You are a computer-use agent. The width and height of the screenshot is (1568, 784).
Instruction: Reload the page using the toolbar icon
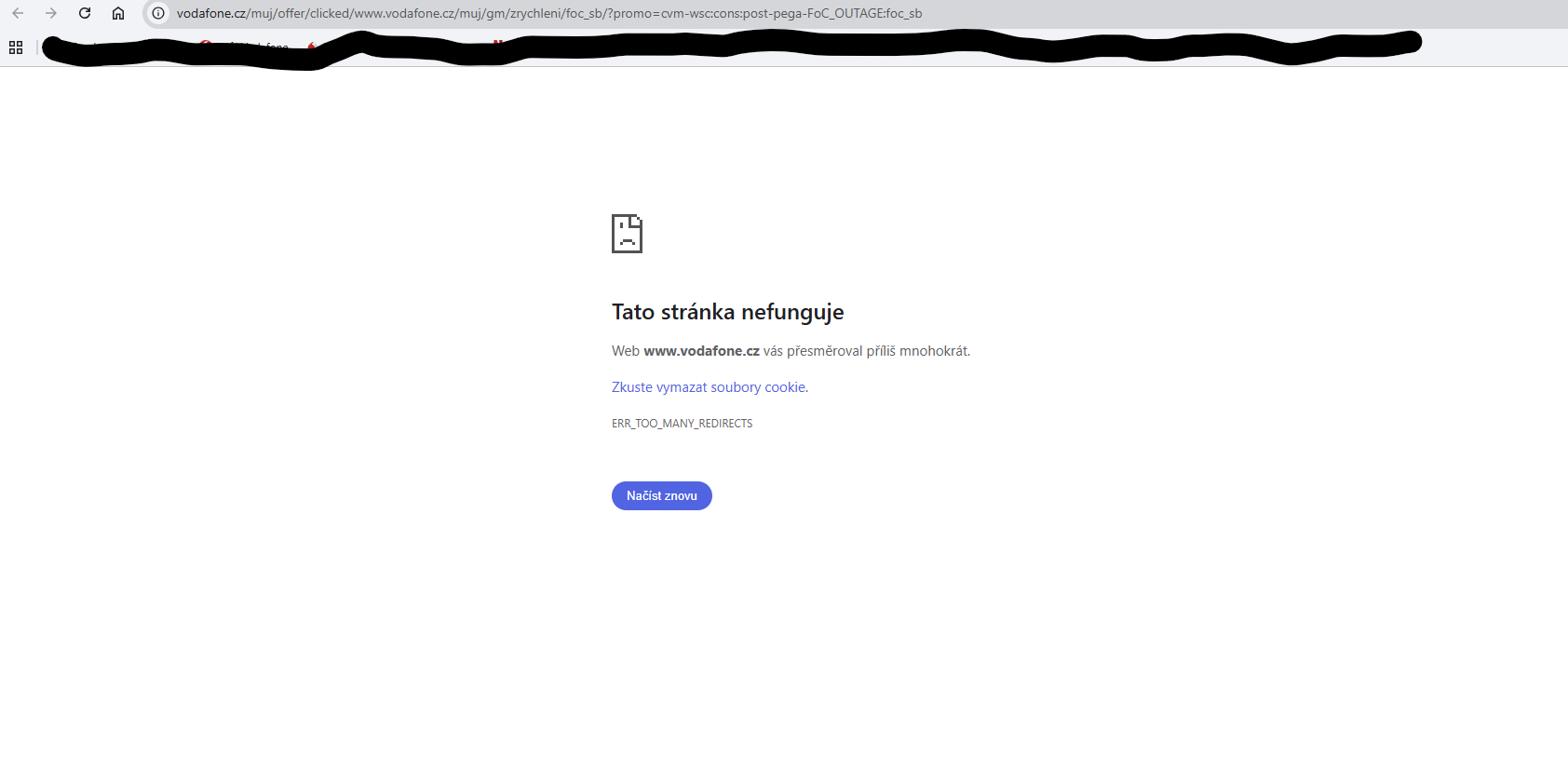pos(85,13)
